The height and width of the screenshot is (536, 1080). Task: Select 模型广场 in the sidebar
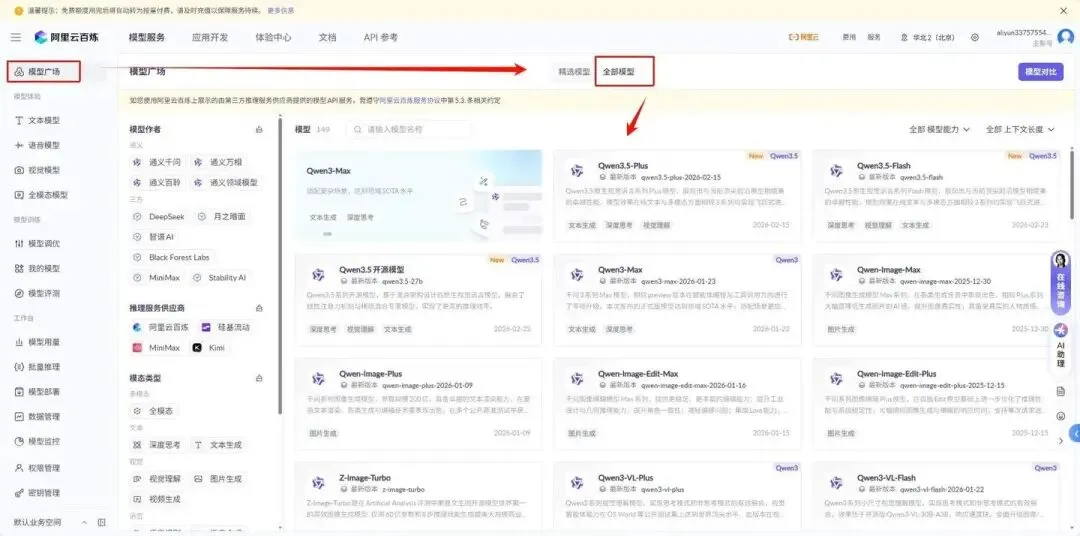[44, 72]
